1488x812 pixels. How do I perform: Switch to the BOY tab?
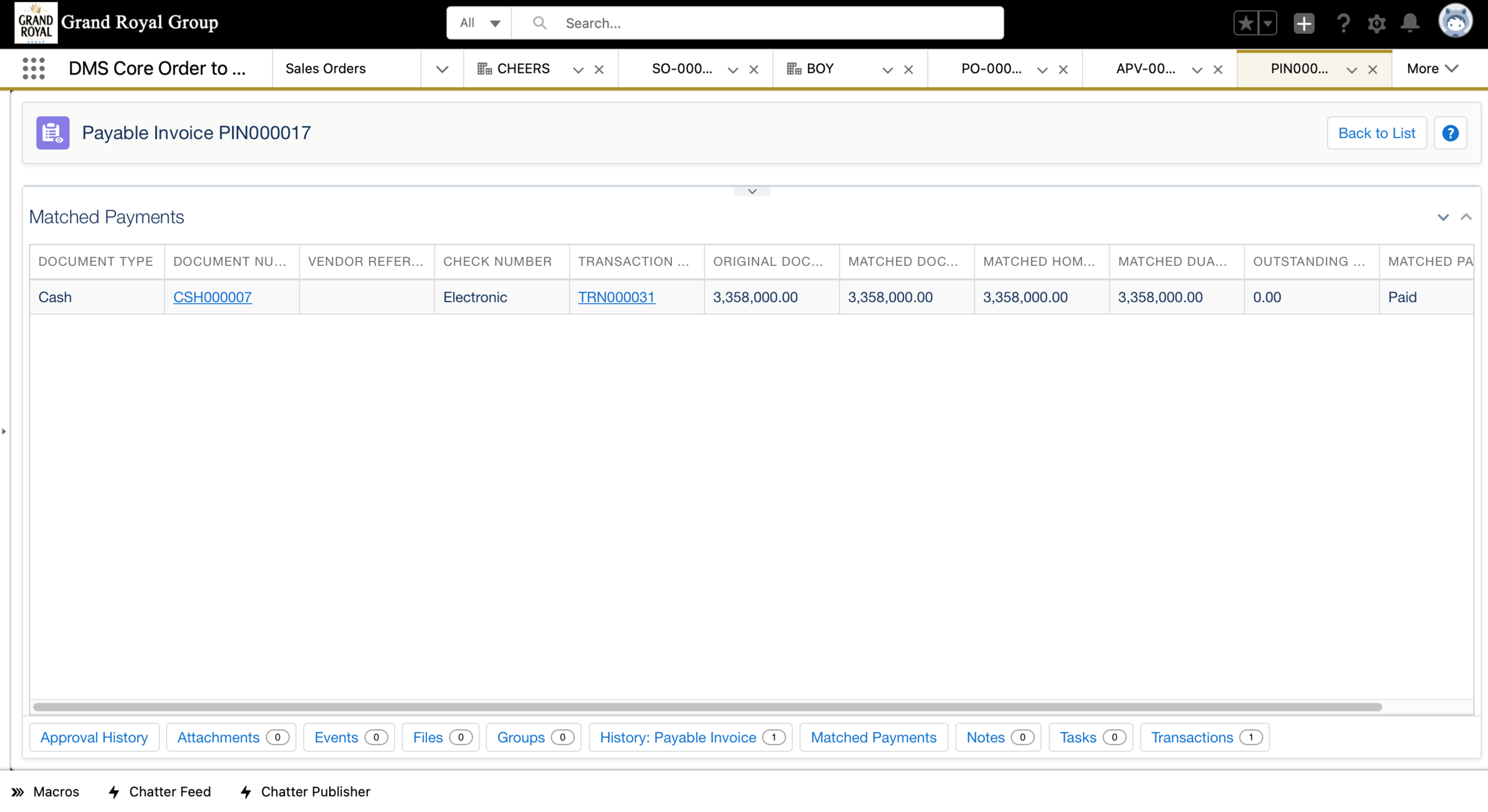(x=820, y=69)
